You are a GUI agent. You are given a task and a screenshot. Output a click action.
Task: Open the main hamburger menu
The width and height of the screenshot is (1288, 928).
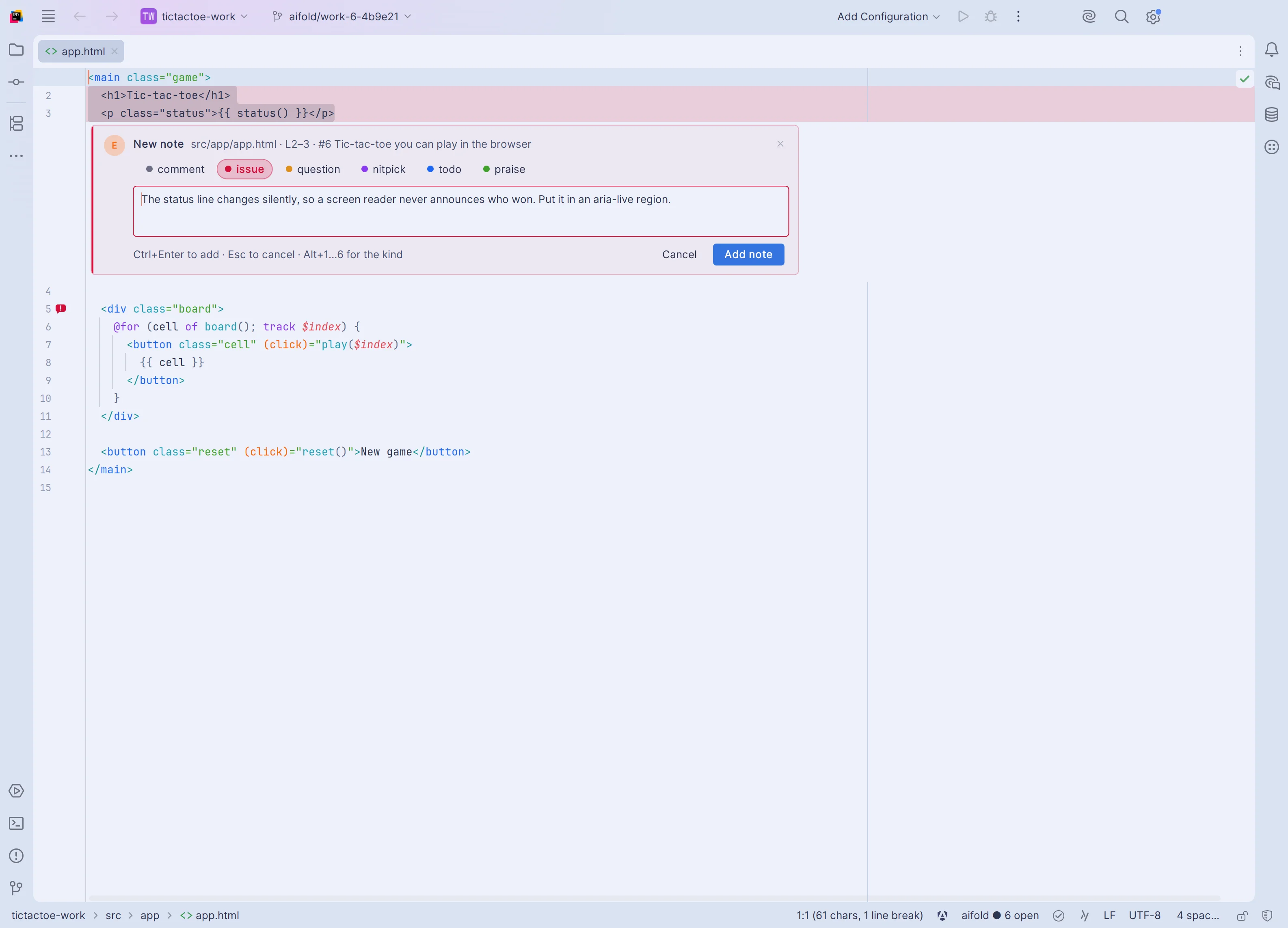pyautogui.click(x=48, y=17)
